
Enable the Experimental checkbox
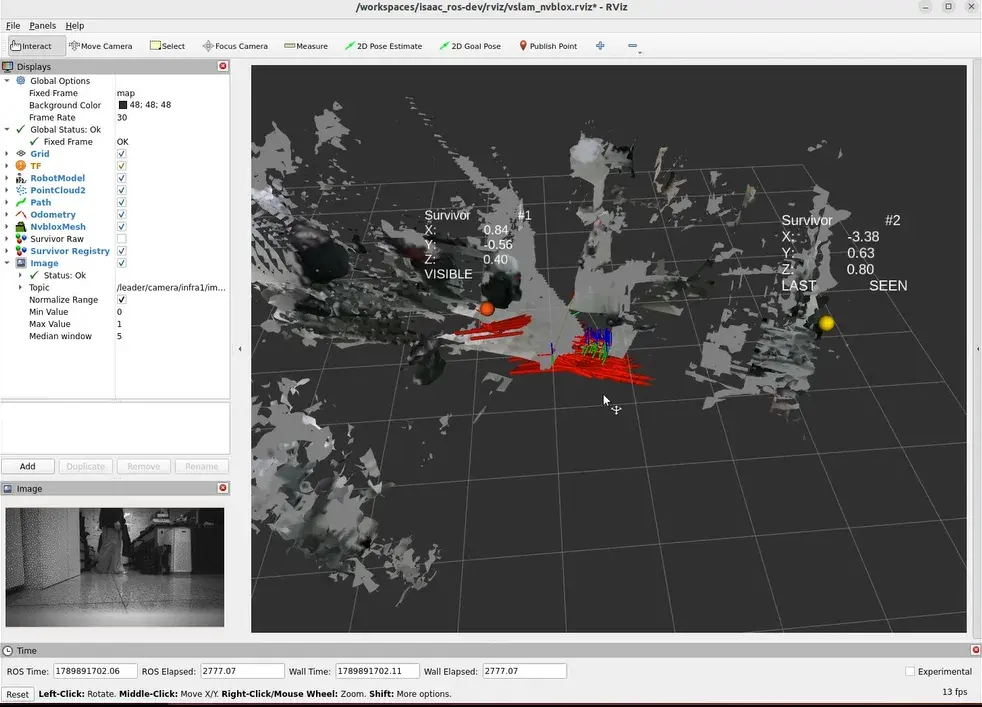[x=910, y=671]
